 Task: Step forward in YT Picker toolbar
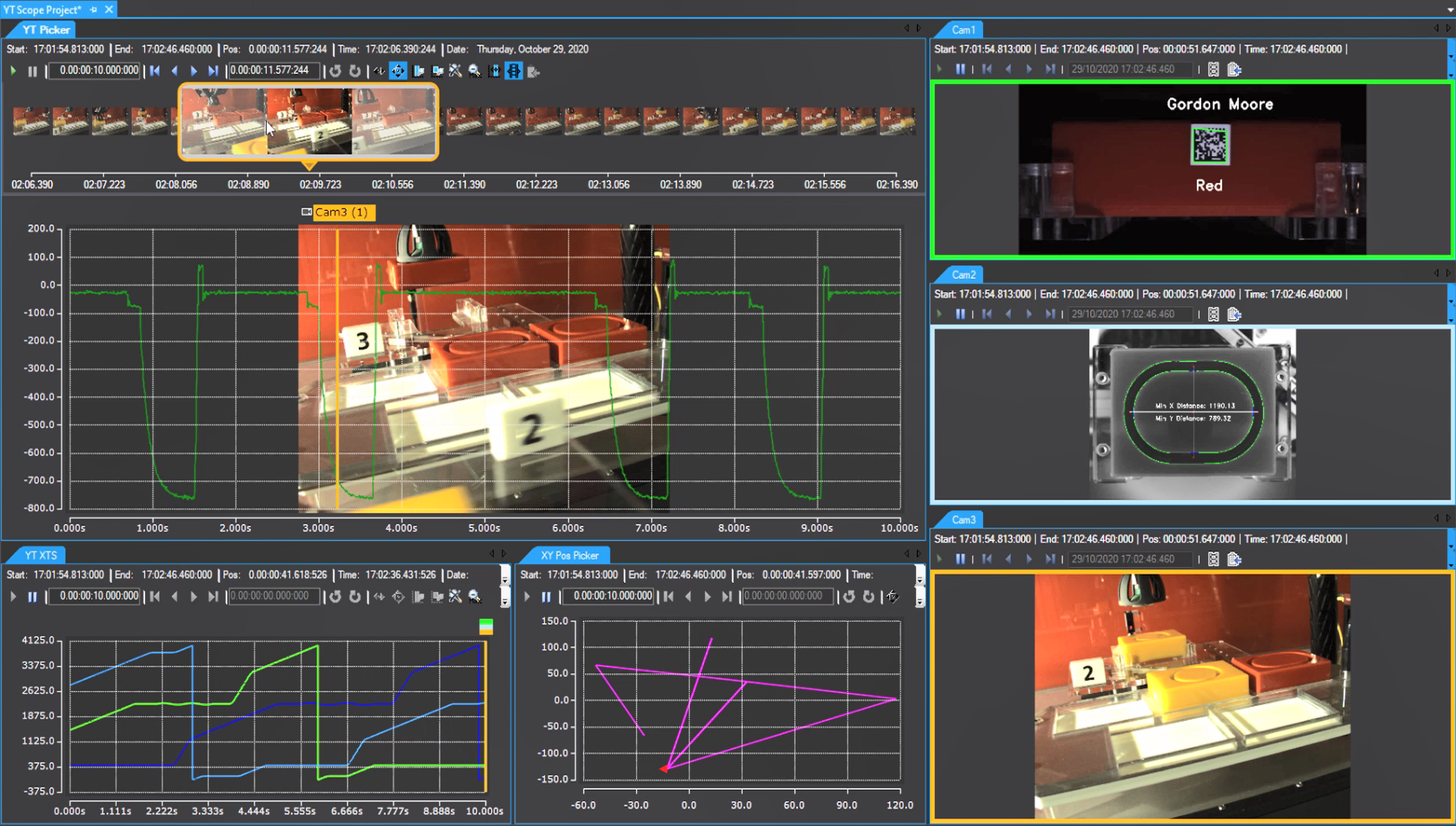click(x=194, y=70)
